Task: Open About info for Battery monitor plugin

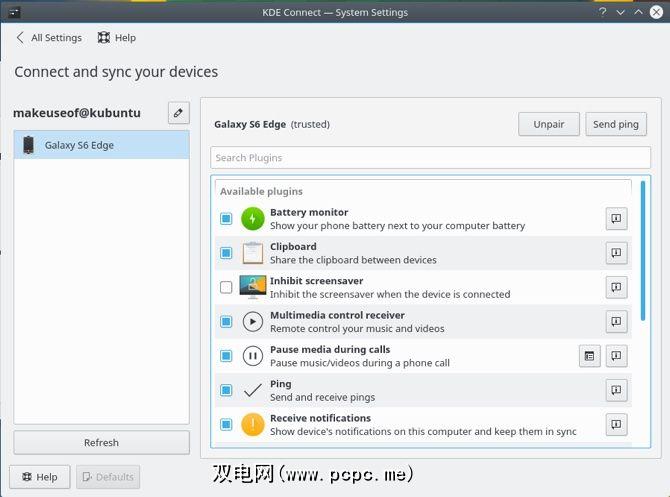Action: point(617,219)
